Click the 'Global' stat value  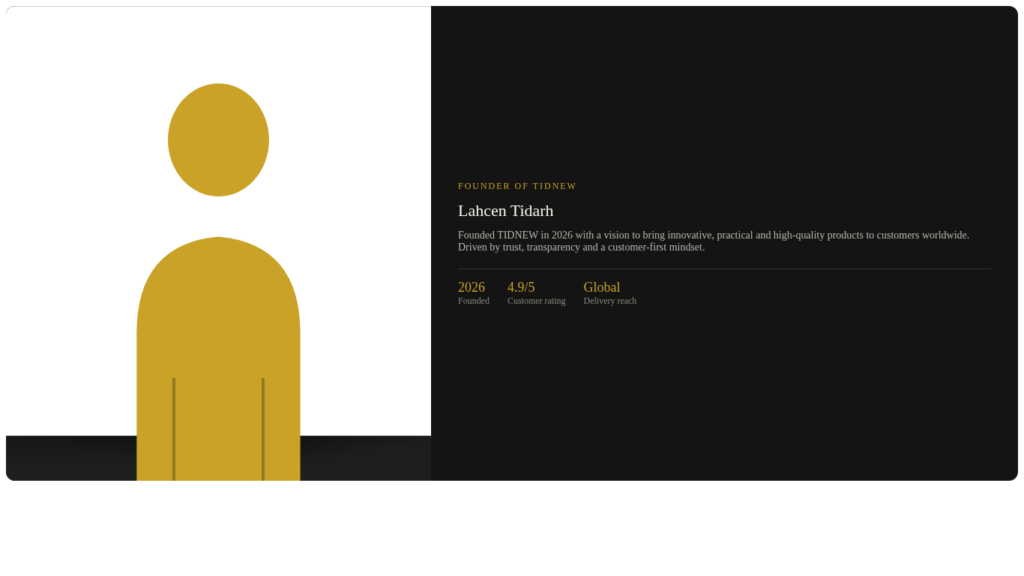coord(601,287)
